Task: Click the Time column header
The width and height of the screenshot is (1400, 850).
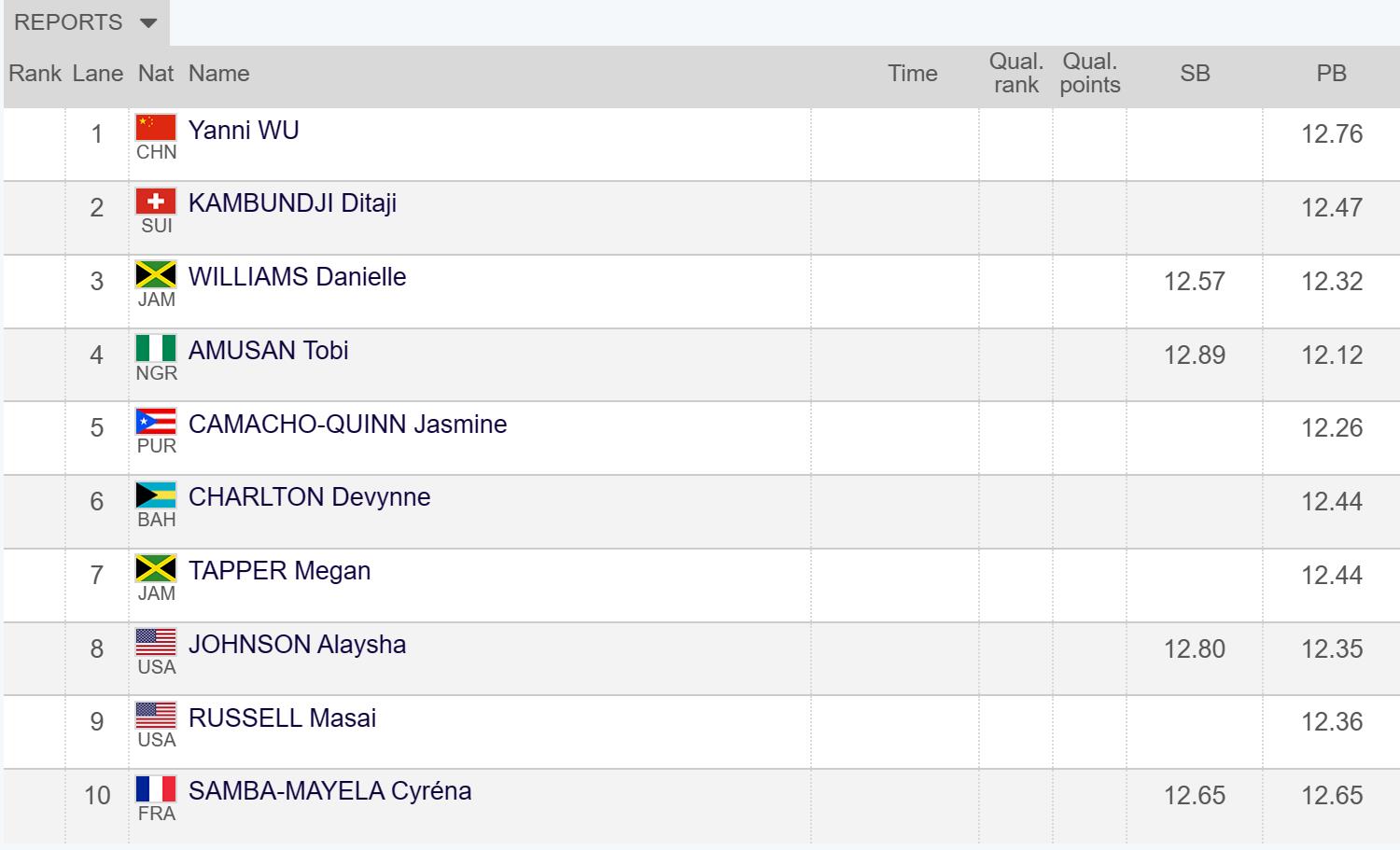Action: point(912,74)
